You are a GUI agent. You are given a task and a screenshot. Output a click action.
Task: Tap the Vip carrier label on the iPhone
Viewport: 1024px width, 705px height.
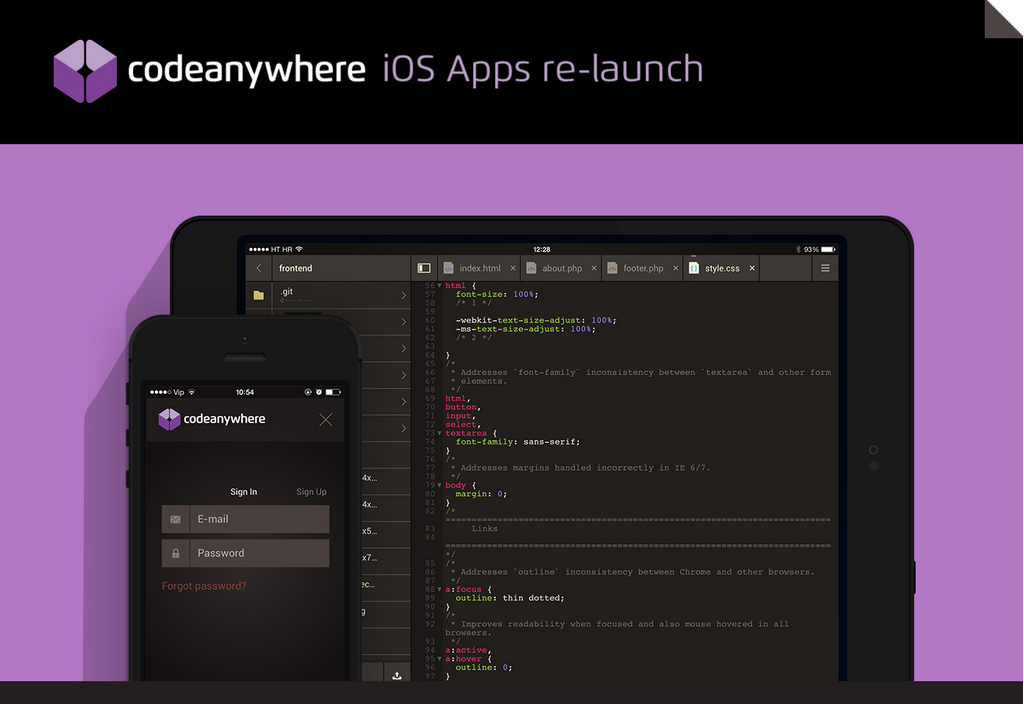pos(179,392)
